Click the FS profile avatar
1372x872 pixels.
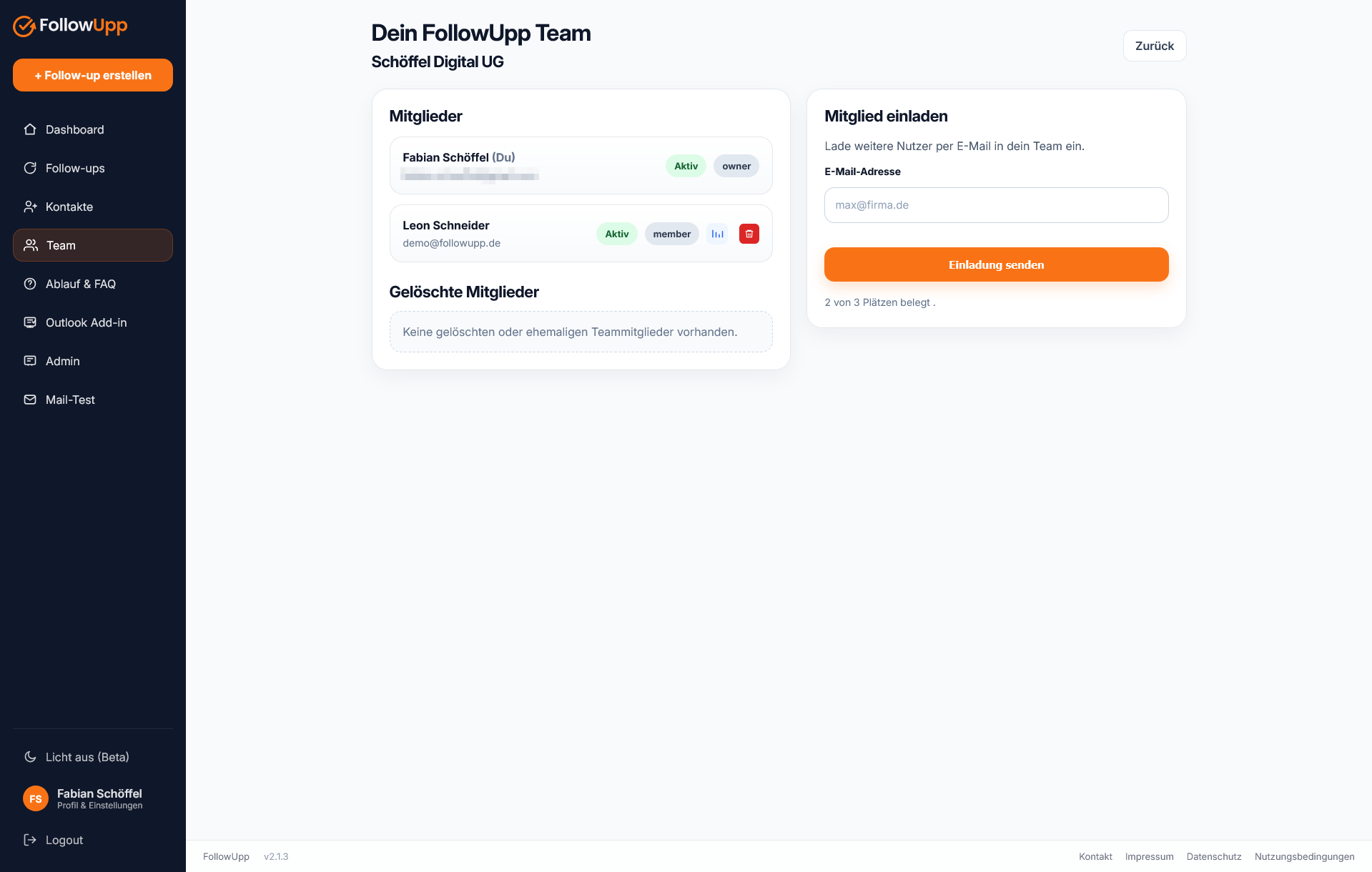[36, 798]
